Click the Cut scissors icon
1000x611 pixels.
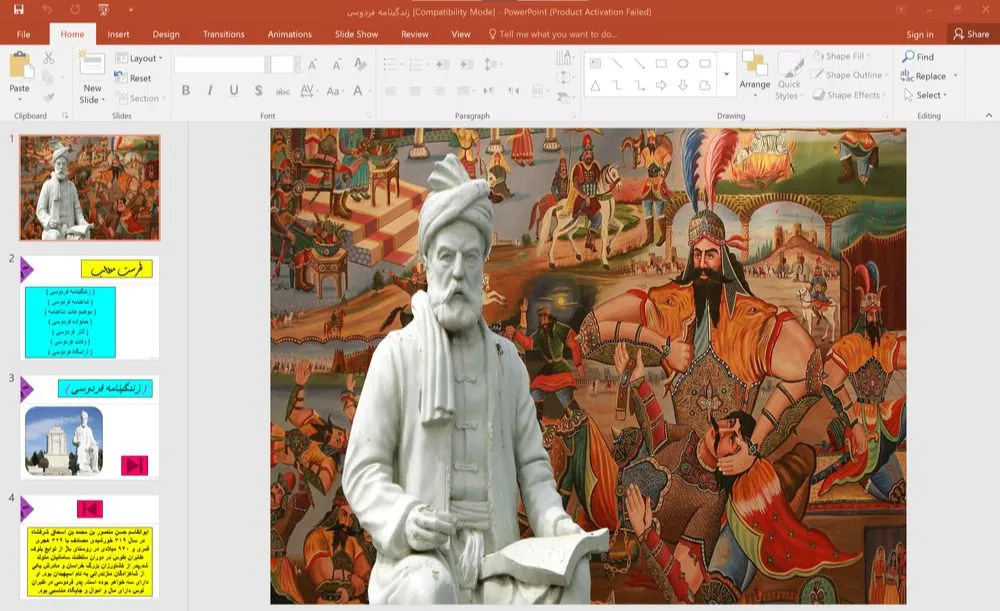pyautogui.click(x=48, y=59)
